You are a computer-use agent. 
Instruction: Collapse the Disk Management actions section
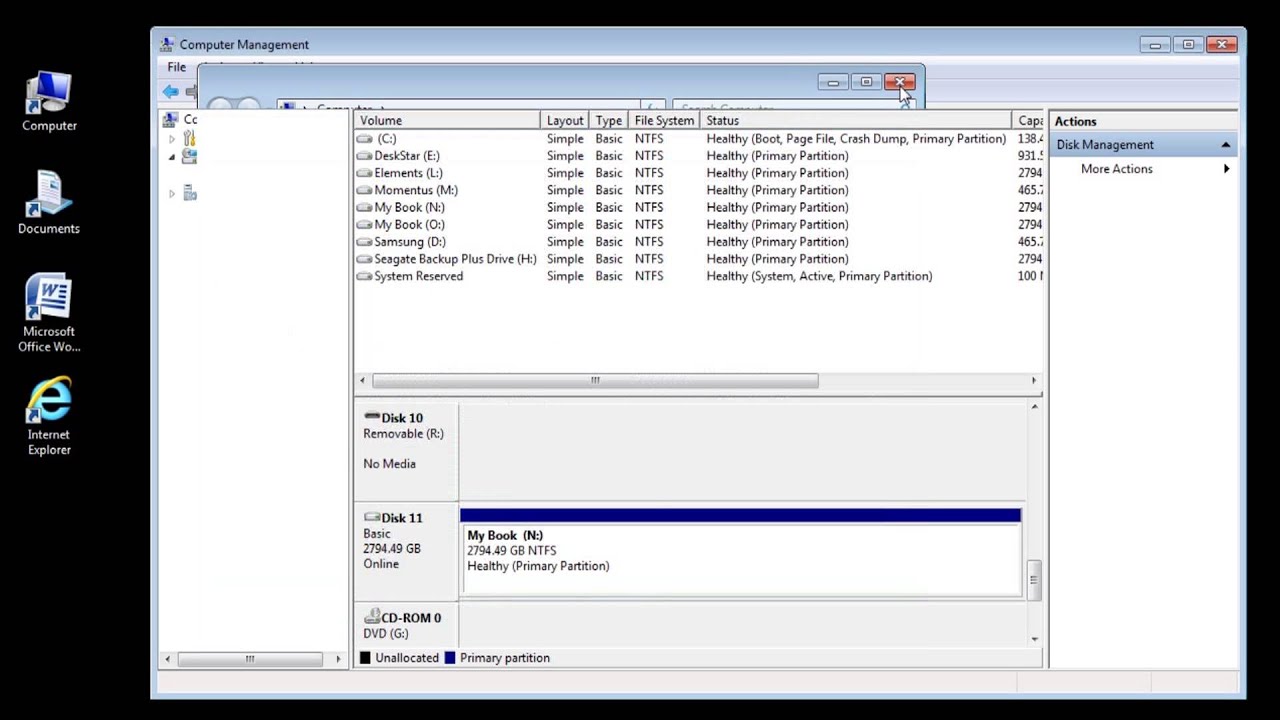1225,145
